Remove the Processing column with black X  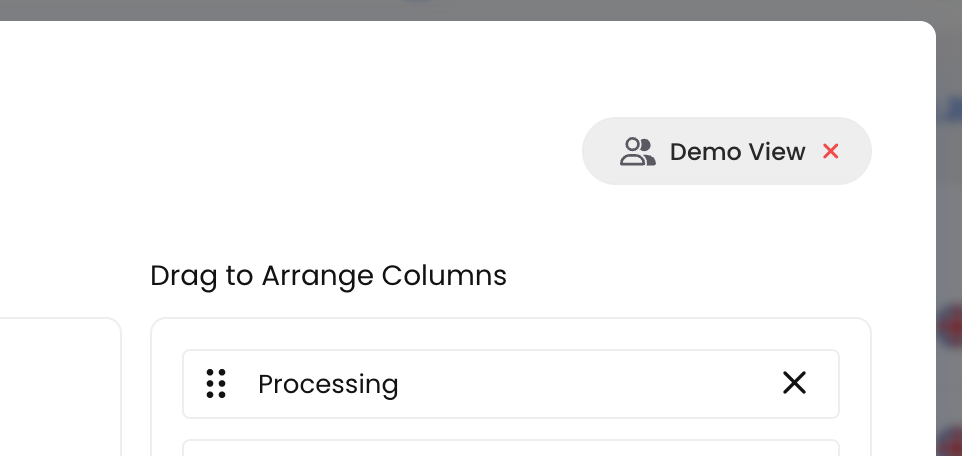click(x=795, y=383)
